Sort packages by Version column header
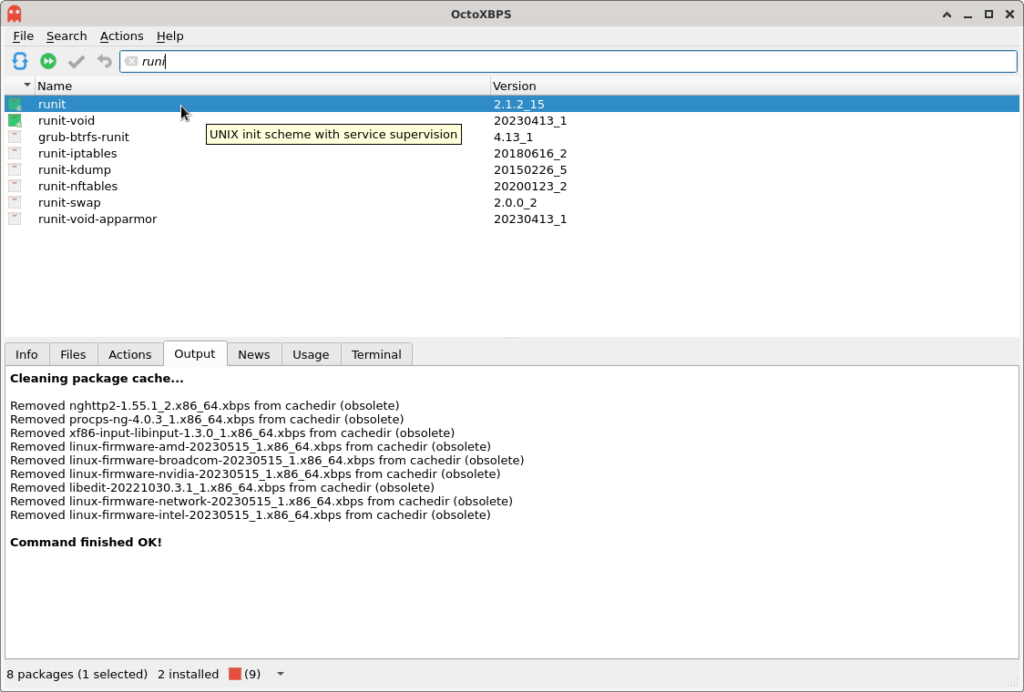 tap(750, 86)
